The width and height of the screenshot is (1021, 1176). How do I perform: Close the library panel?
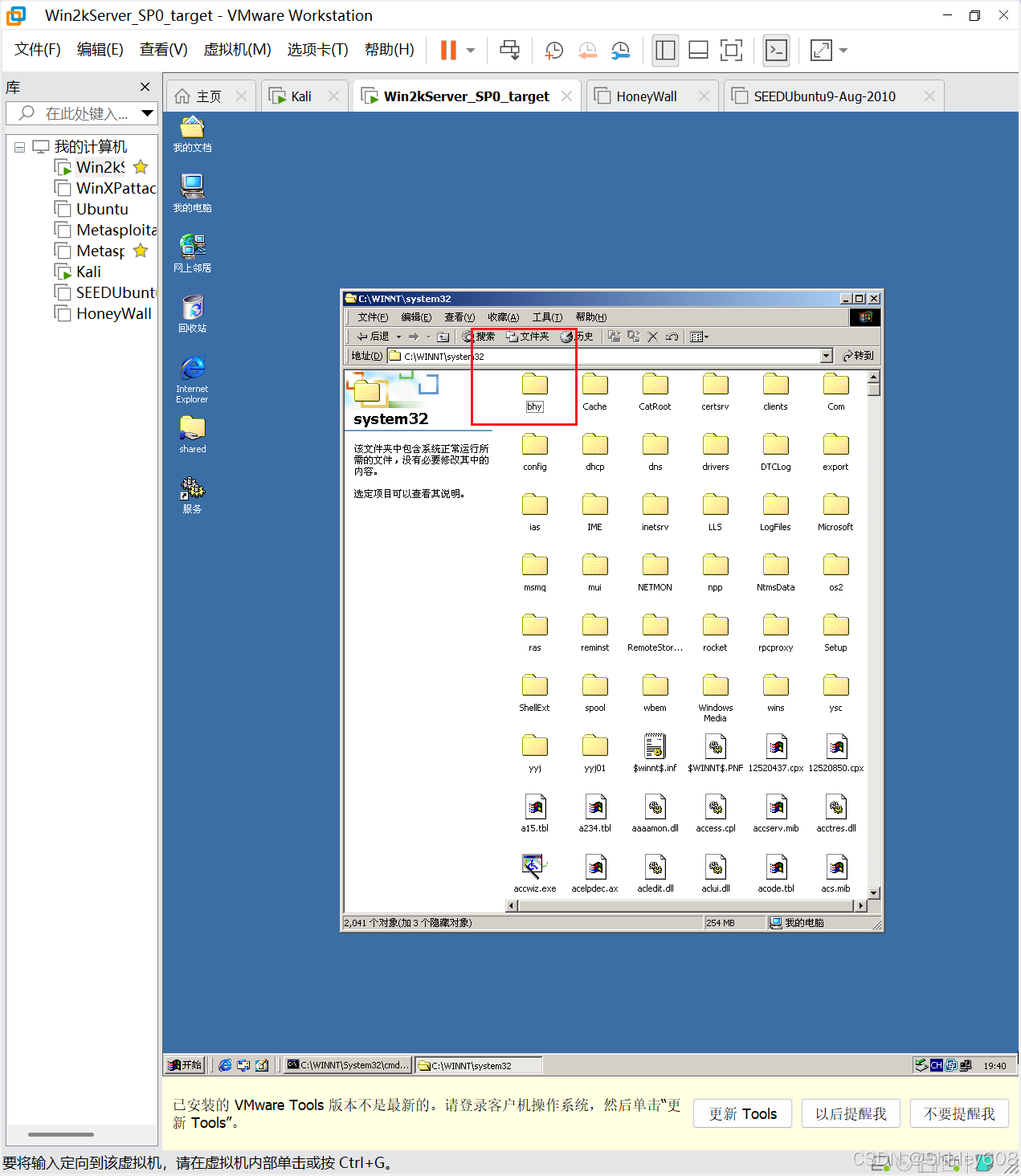pos(145,87)
